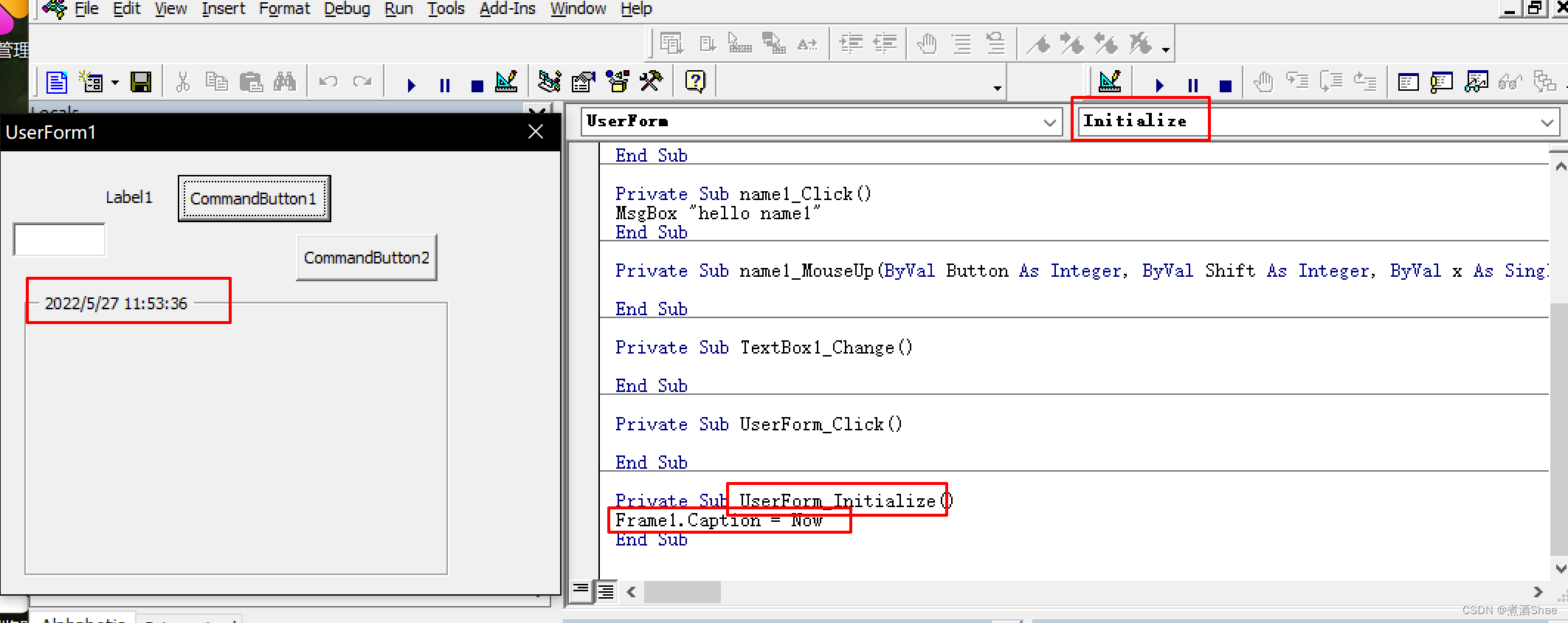This screenshot has height=623, width=1568.
Task: Click the Step Into debug icon
Action: 1298,81
